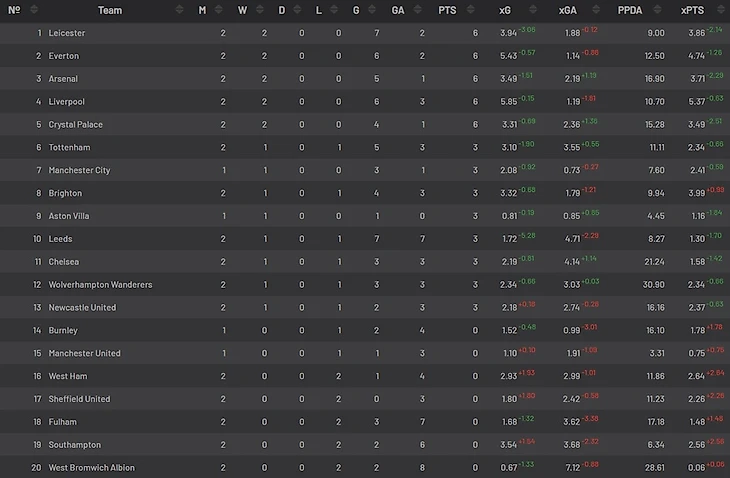Click the Crystal Palace team name
This screenshot has width=730, height=478.
pos(76,125)
